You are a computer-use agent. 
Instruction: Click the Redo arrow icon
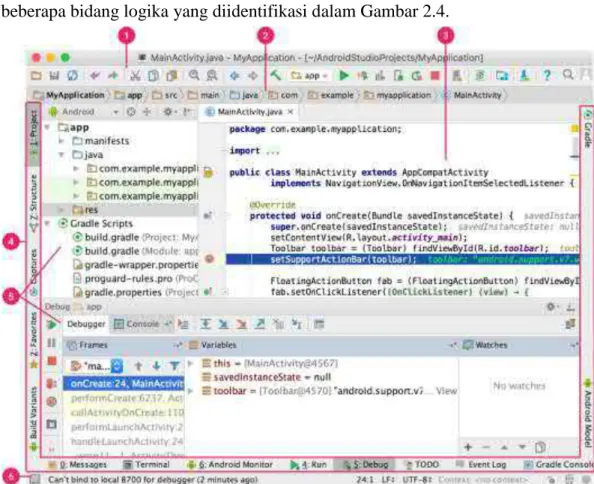[x=113, y=76]
